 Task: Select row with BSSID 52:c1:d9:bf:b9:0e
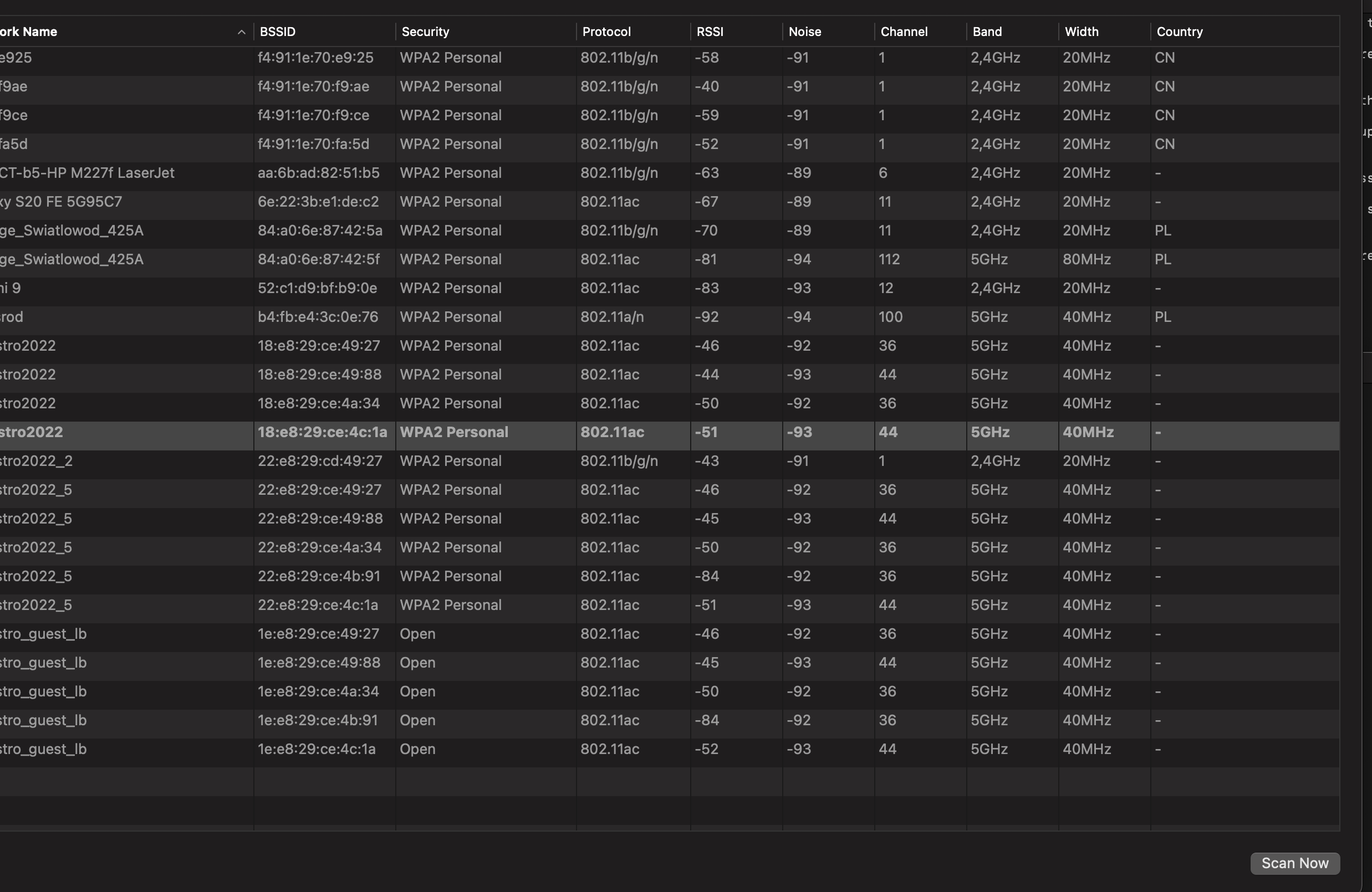point(317,288)
